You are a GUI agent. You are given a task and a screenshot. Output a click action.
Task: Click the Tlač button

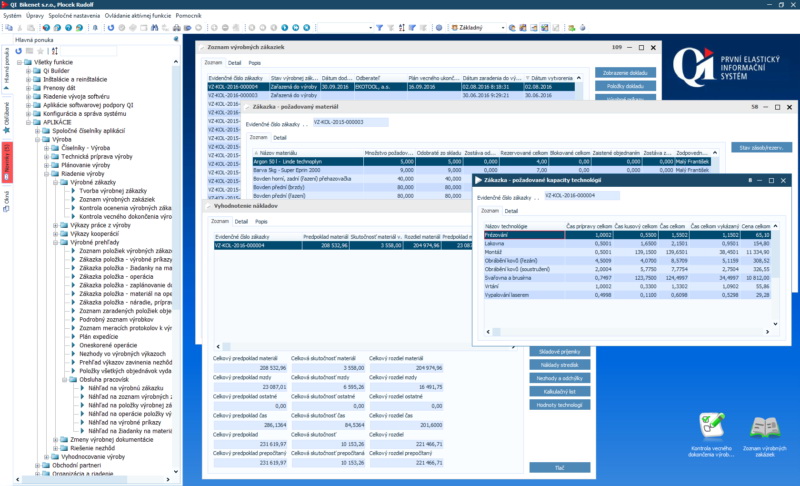(560, 468)
